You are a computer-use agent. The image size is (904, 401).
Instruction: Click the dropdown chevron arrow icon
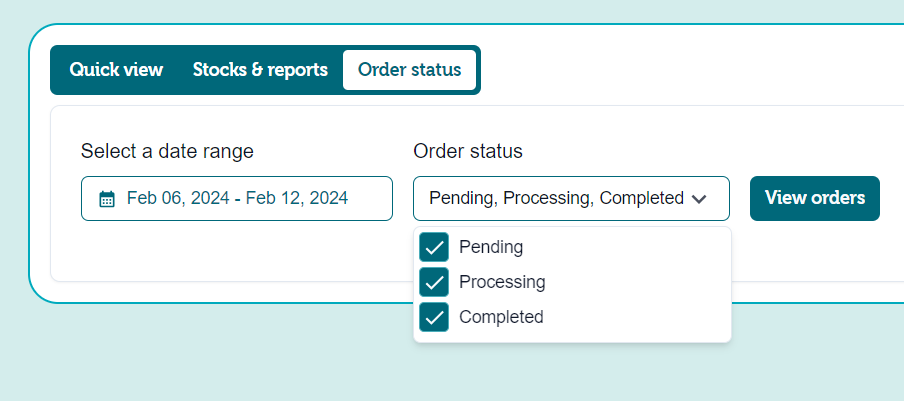pos(699,199)
